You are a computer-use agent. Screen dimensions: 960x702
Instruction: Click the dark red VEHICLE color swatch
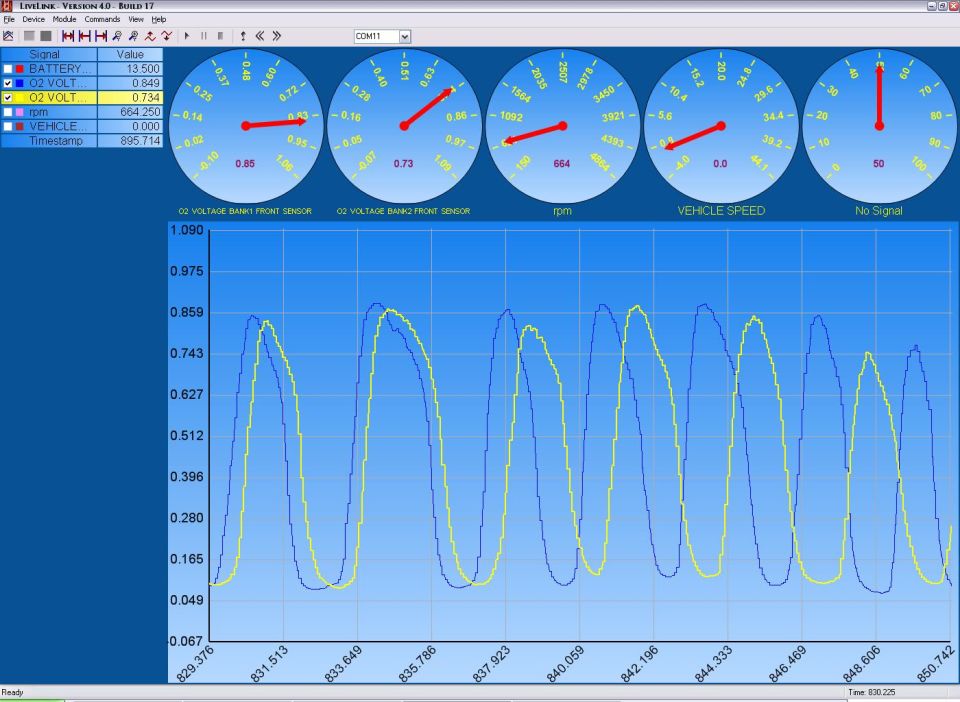pyautogui.click(x=20, y=127)
